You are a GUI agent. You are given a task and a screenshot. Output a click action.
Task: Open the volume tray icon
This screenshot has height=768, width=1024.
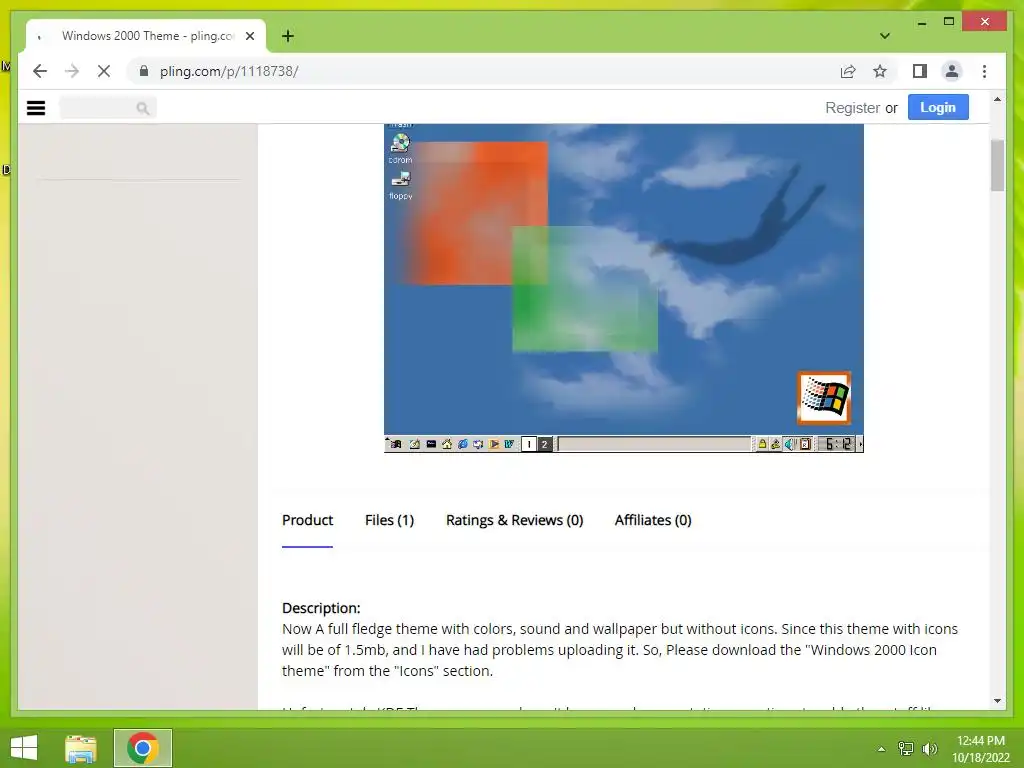pyautogui.click(x=930, y=749)
